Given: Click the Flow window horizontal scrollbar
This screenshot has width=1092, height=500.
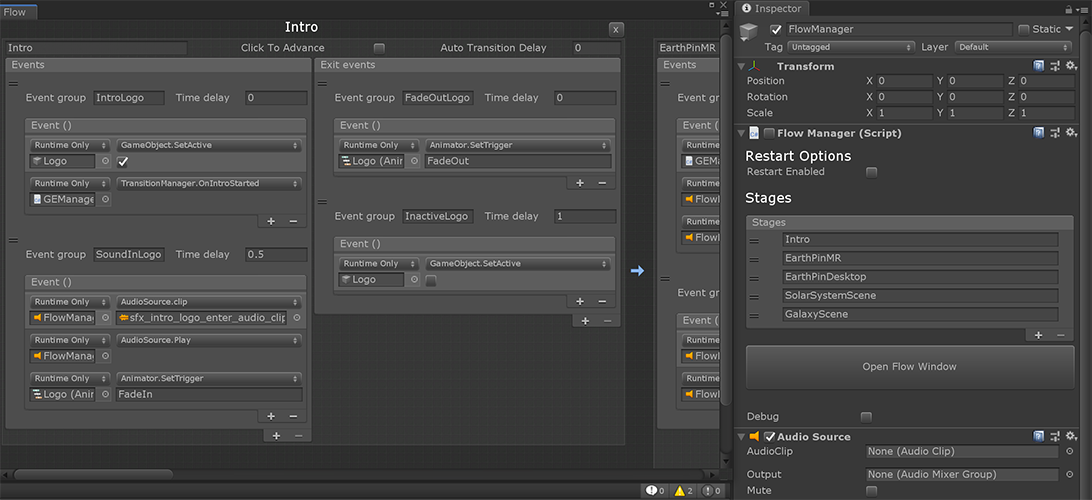Looking at the screenshot, I should tap(92, 474).
